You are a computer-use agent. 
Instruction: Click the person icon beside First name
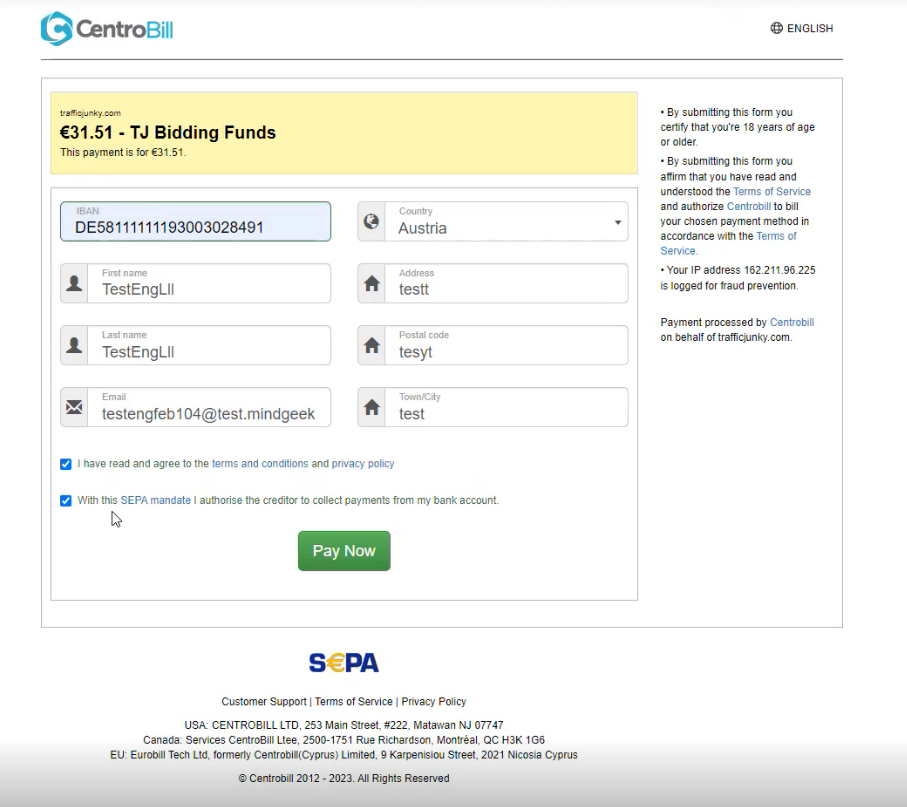[x=74, y=283]
